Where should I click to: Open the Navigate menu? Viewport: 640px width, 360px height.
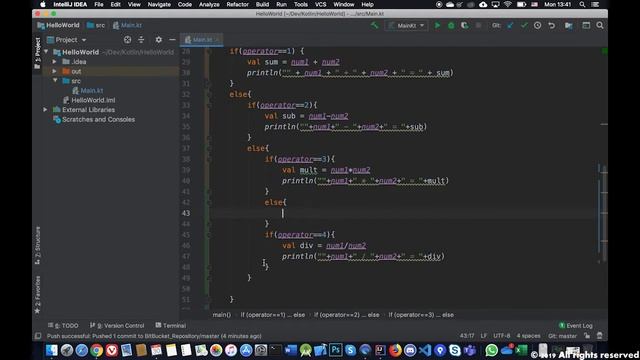[159, 4]
